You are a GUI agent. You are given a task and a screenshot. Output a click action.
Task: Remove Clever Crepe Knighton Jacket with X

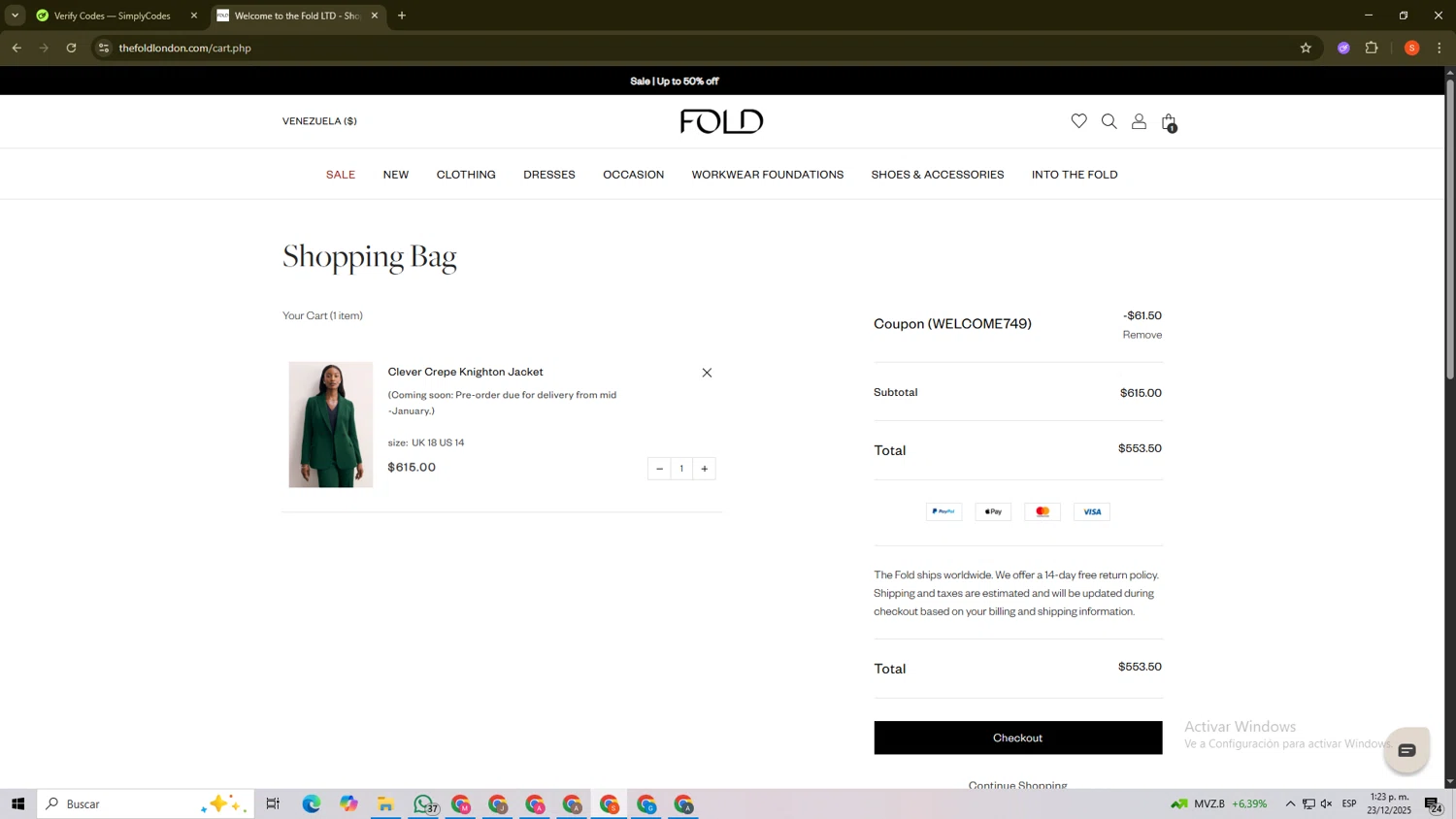click(707, 373)
